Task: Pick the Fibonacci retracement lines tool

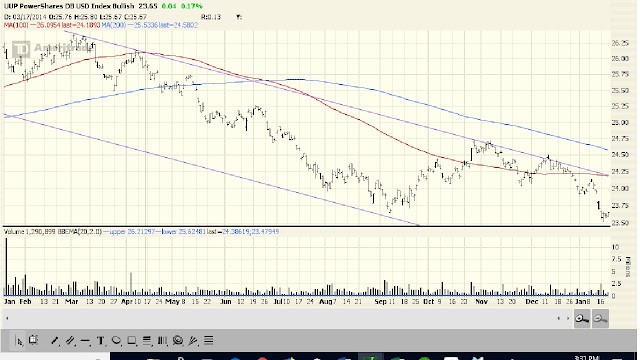Action: (x=147, y=340)
